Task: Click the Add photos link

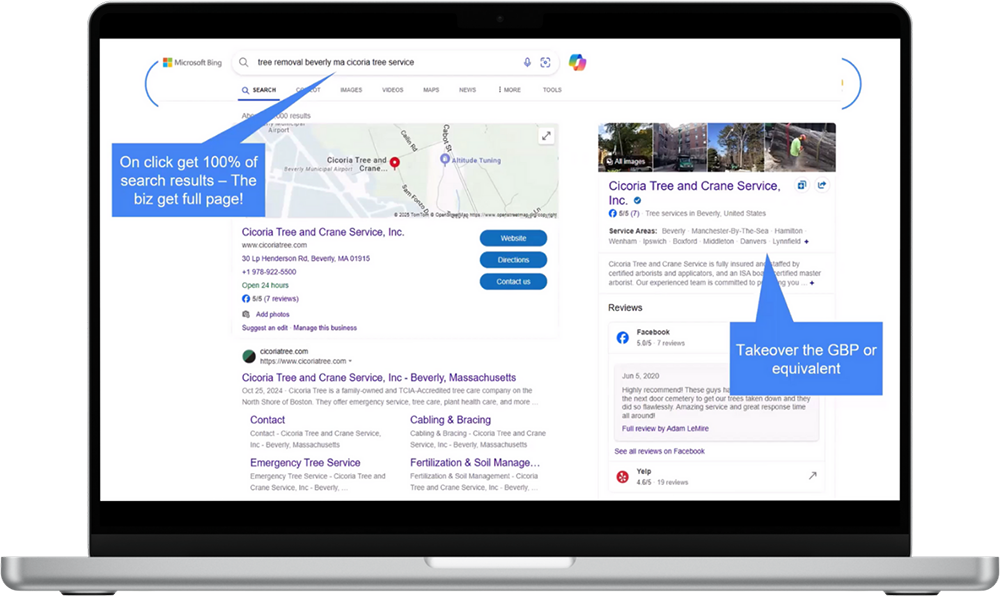Action: [272, 314]
